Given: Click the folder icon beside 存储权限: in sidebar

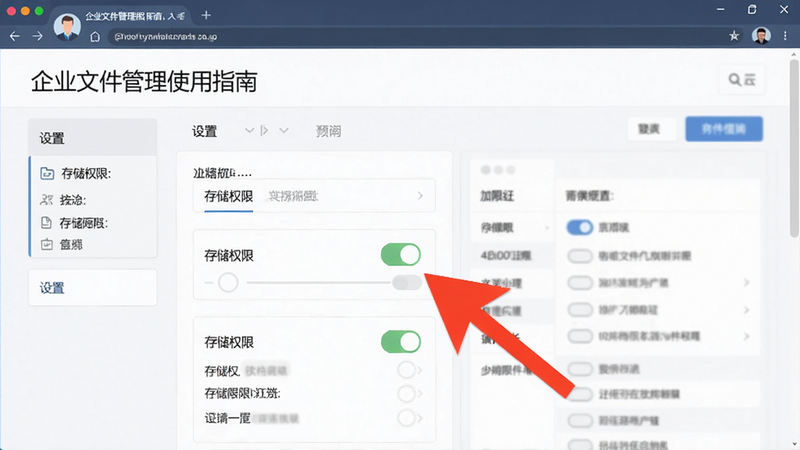Looking at the screenshot, I should click(47, 173).
